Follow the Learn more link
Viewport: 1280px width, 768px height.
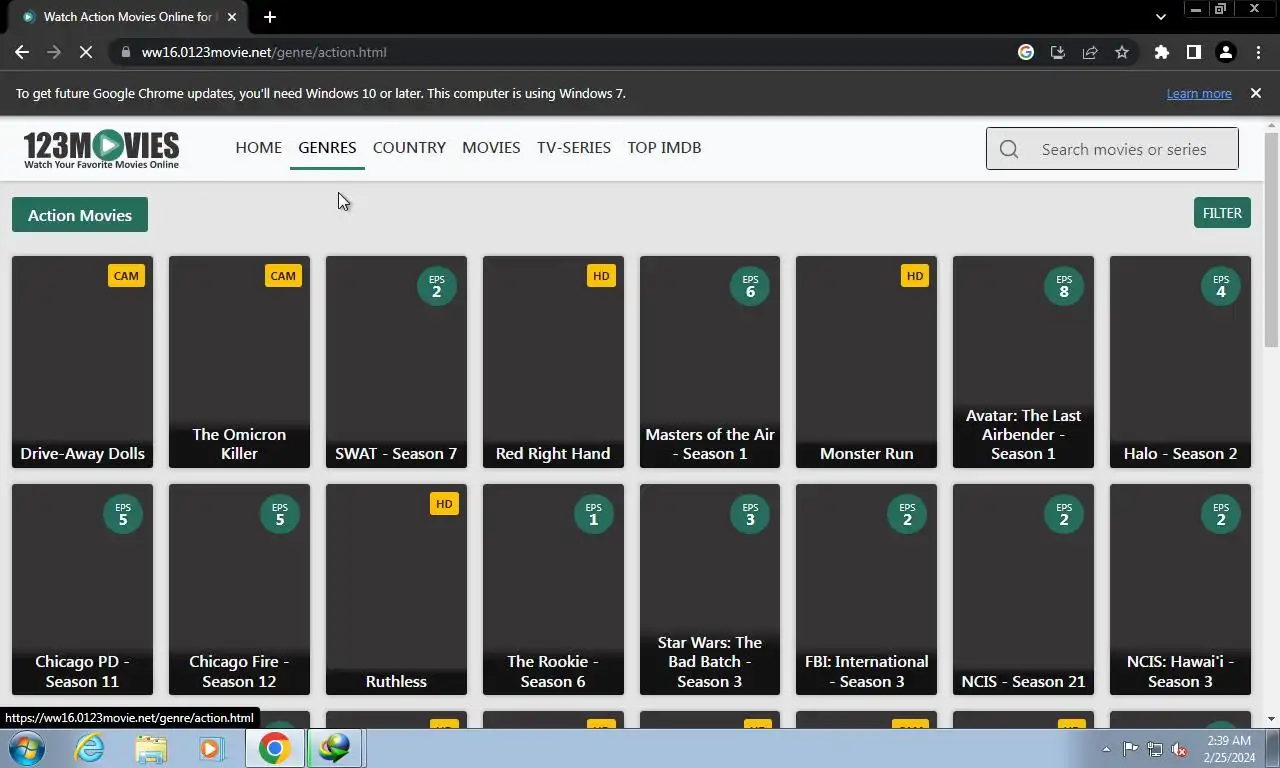[x=1199, y=93]
